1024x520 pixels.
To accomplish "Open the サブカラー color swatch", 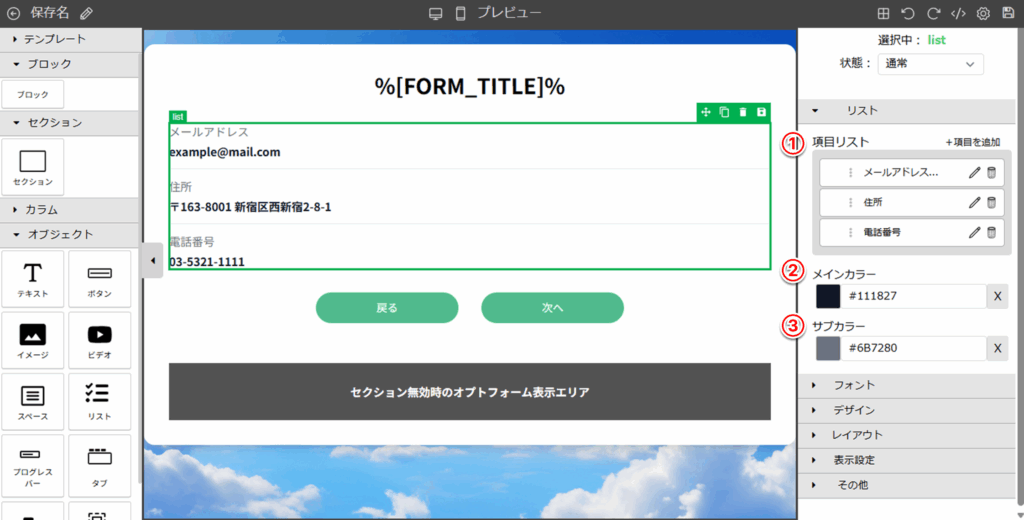I will click(828, 348).
